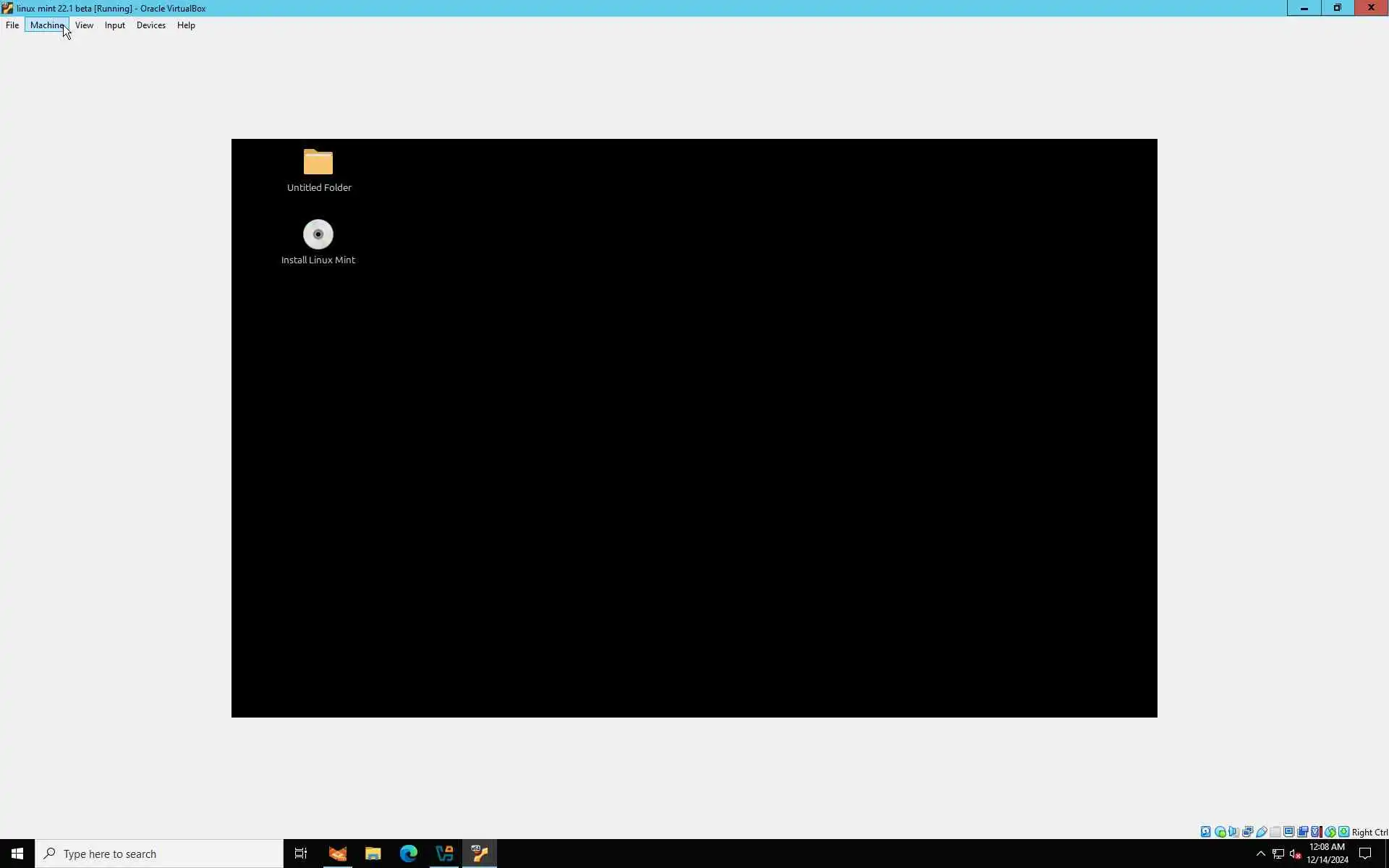1389x868 pixels.
Task: Expand the View menu
Action: (x=84, y=25)
